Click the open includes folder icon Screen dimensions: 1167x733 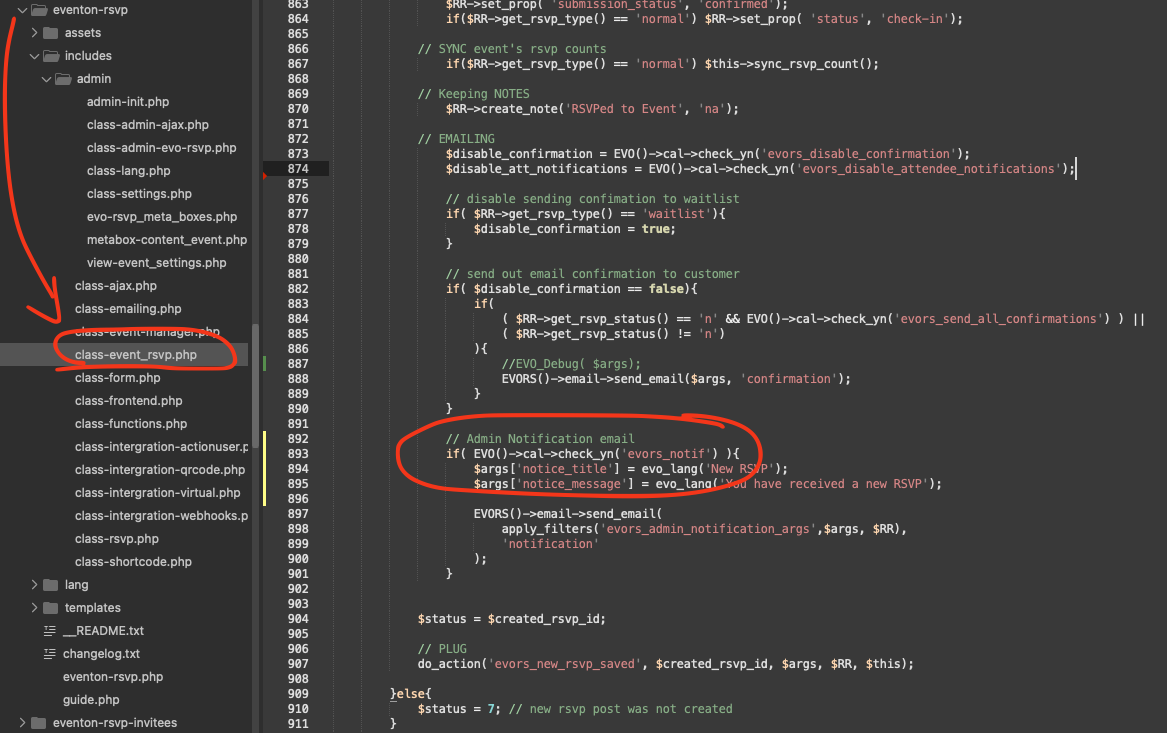click(x=51, y=56)
